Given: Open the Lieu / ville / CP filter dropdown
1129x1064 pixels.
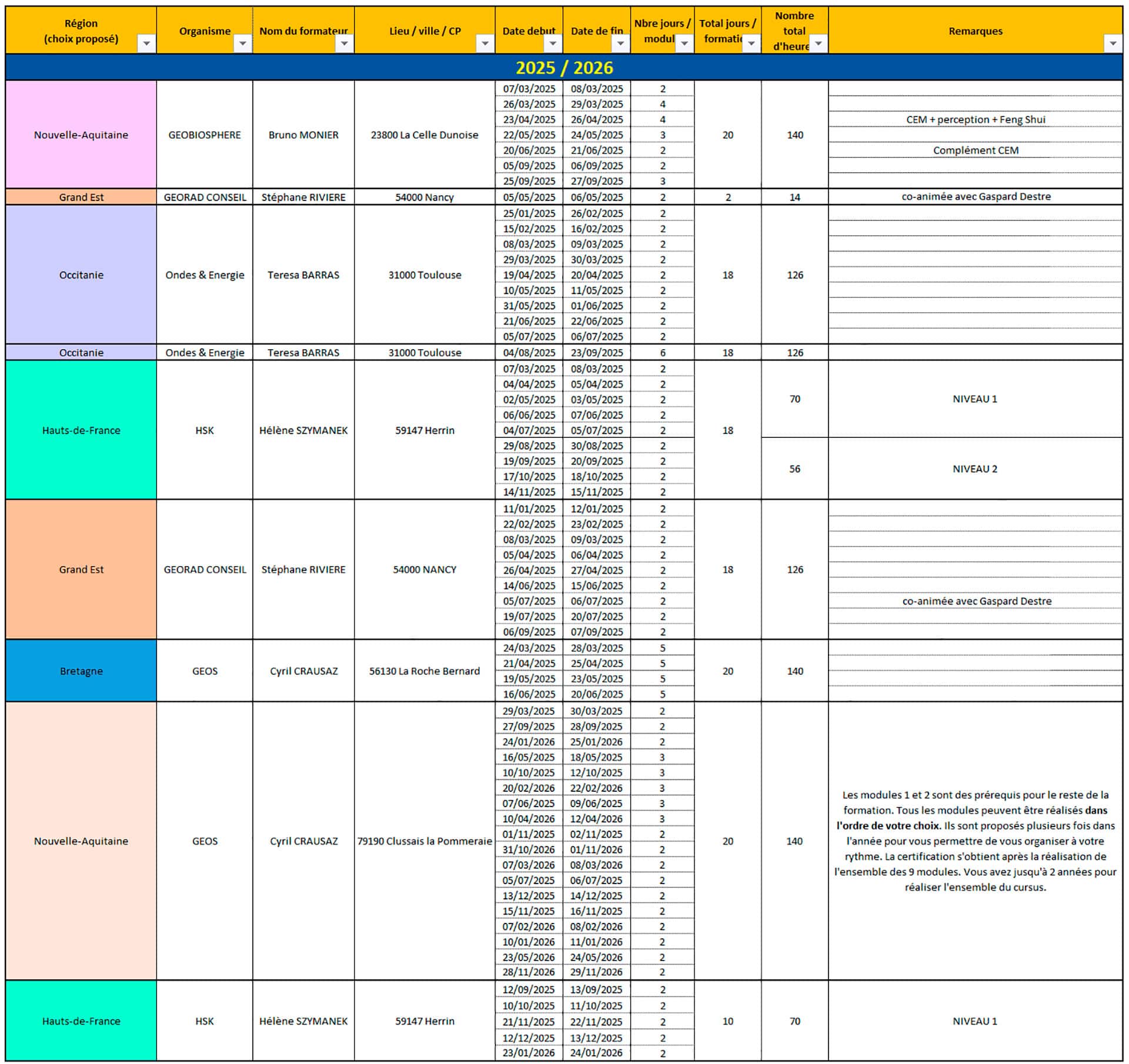Looking at the screenshot, I should pos(485,44).
